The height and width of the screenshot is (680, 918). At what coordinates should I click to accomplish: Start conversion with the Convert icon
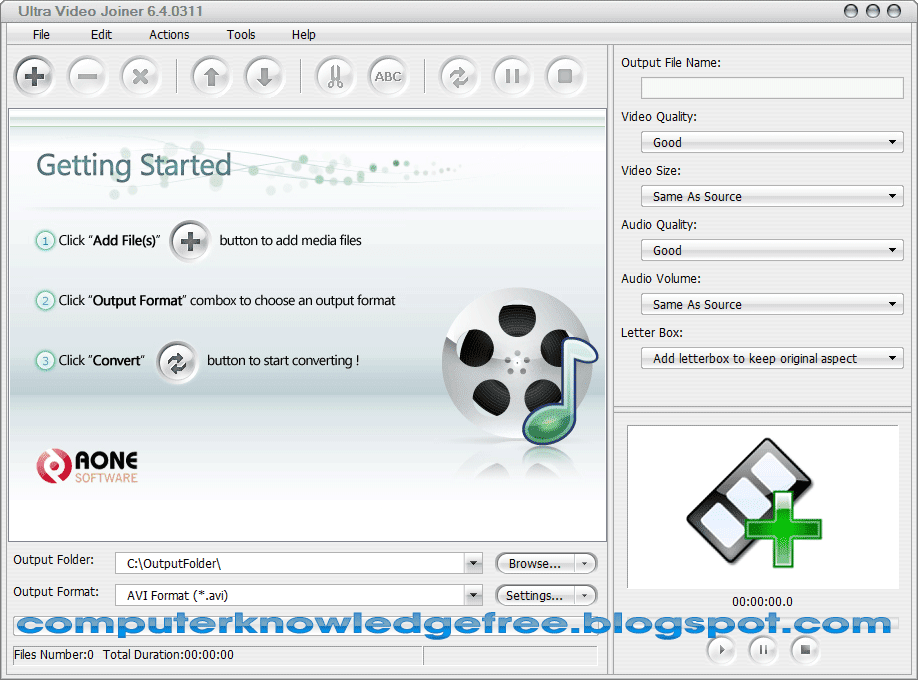click(459, 76)
